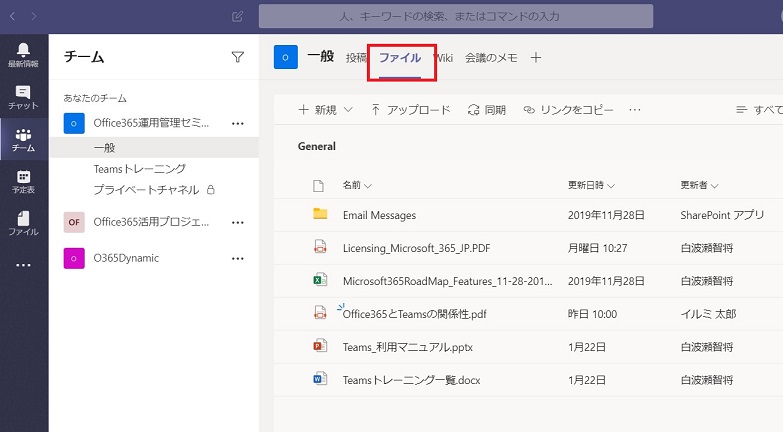Click the 同期 sync button
Image resolution: width=783 pixels, height=432 pixels.
(487, 110)
